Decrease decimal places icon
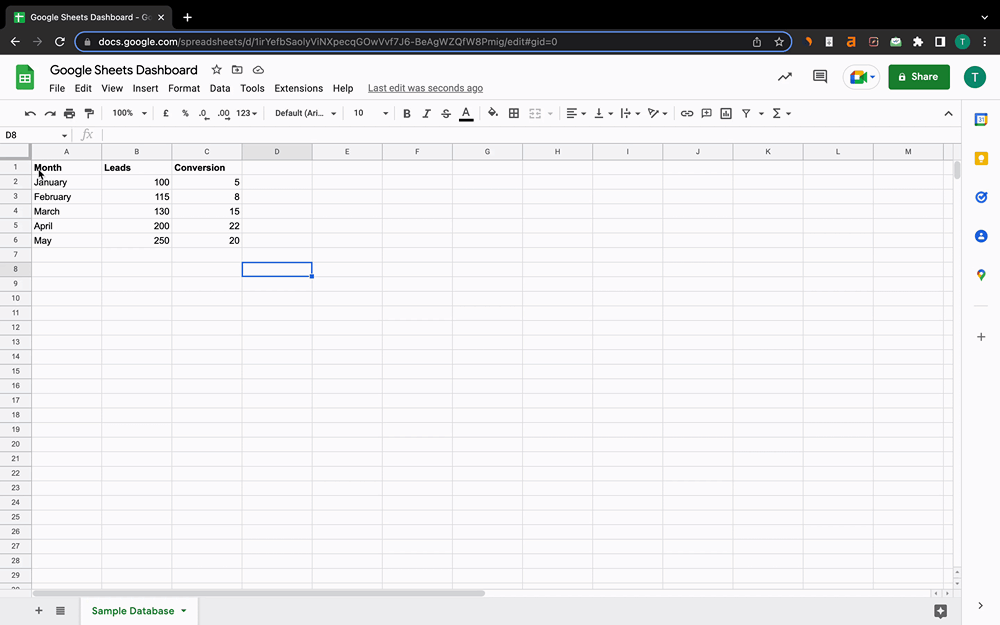1000x625 pixels. pos(203,114)
